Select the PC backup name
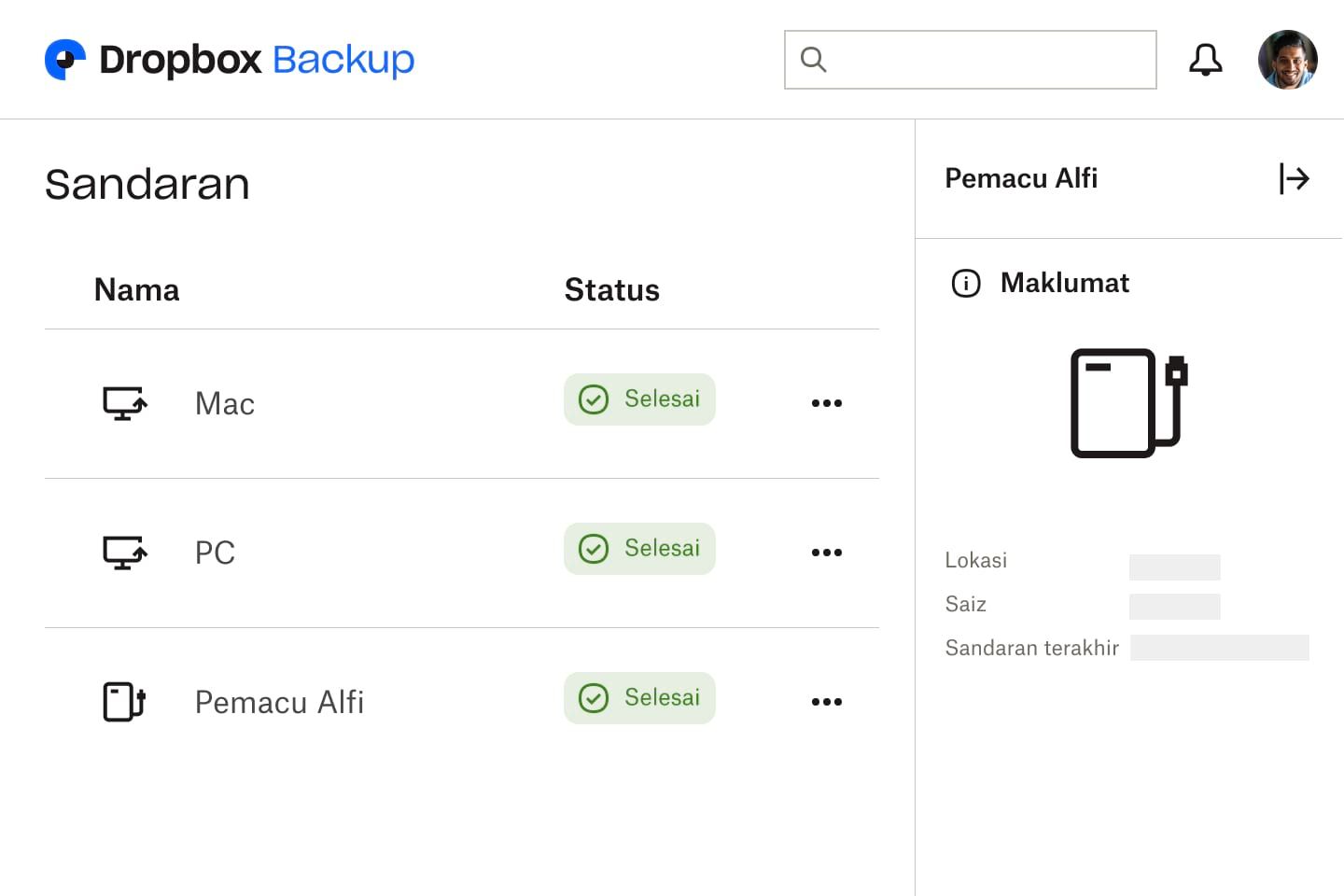The height and width of the screenshot is (896, 1344). click(x=215, y=553)
